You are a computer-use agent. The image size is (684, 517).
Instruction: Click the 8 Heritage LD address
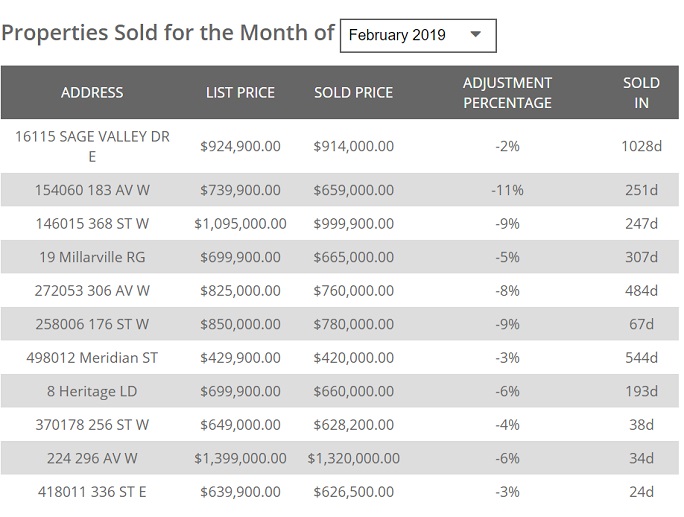92,391
